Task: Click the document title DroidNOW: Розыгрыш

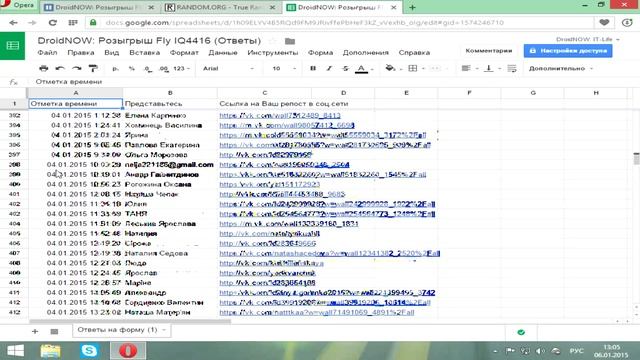Action: coord(149,40)
